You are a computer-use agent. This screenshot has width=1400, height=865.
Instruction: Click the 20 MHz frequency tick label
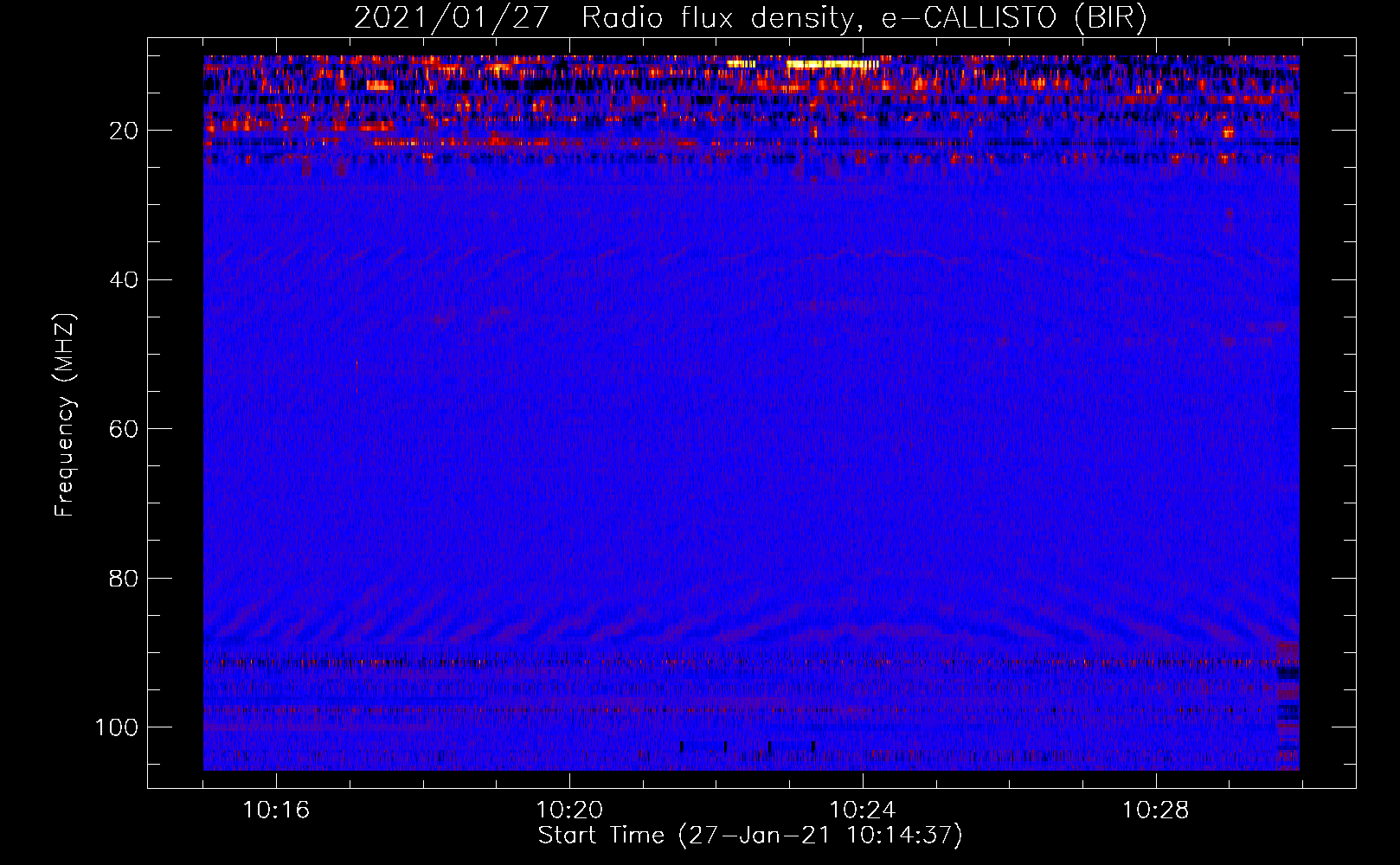click(x=125, y=131)
